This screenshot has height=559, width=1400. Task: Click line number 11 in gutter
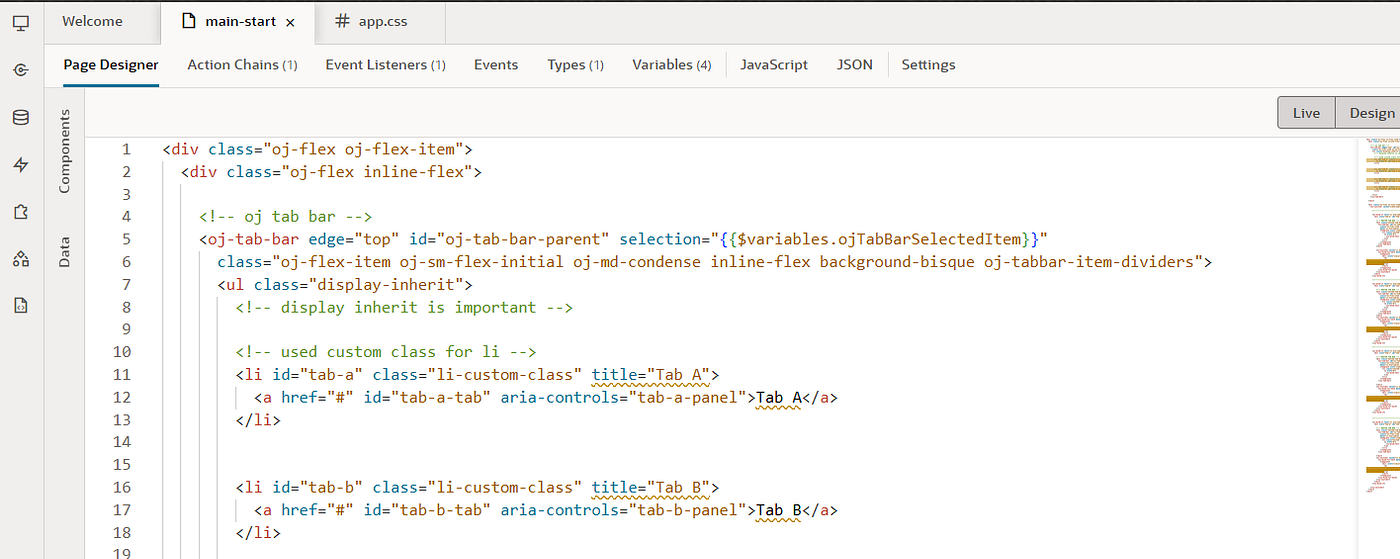[x=122, y=375]
